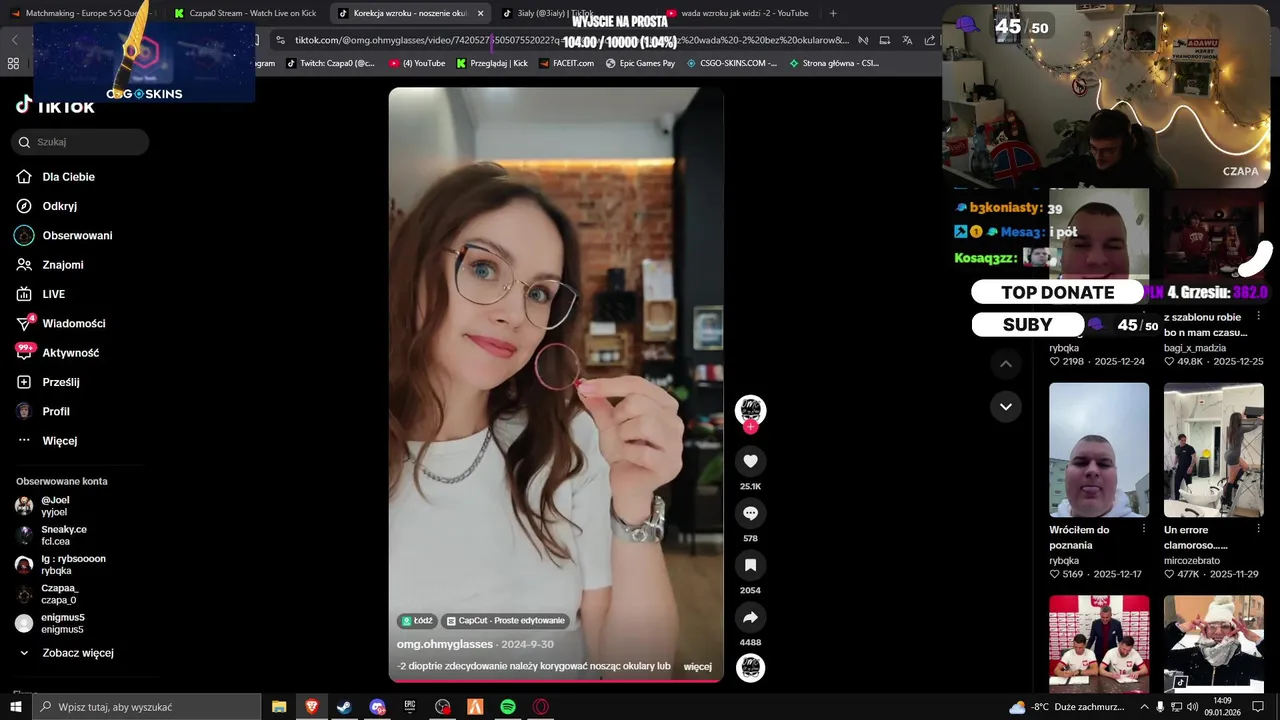This screenshot has width=1280, height=720.
Task: Click the TikTok search field
Action: point(80,142)
